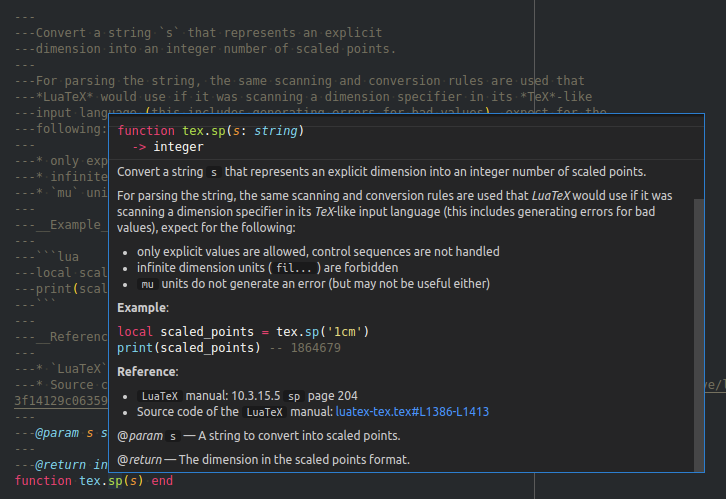The image size is (726, 499).
Task: Click editor line '---```lua'
Action: point(46,256)
